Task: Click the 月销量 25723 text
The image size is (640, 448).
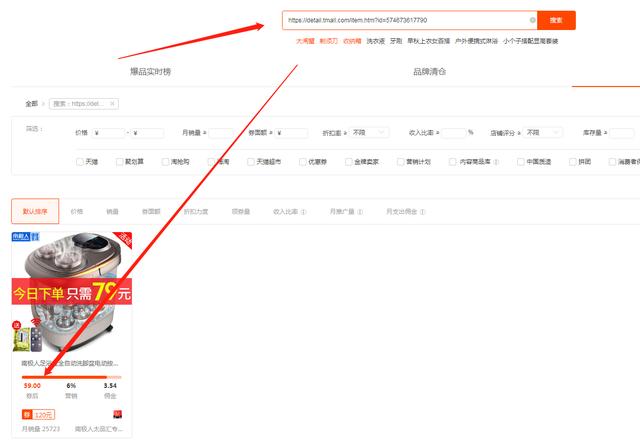Action: 41,429
